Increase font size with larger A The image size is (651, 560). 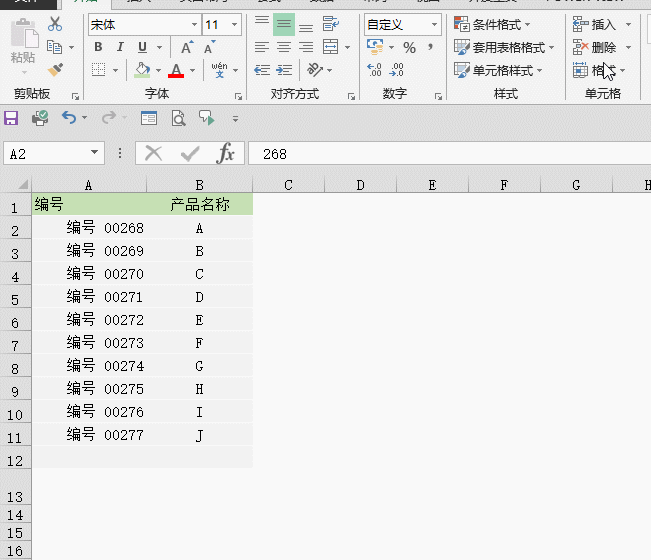pos(187,47)
